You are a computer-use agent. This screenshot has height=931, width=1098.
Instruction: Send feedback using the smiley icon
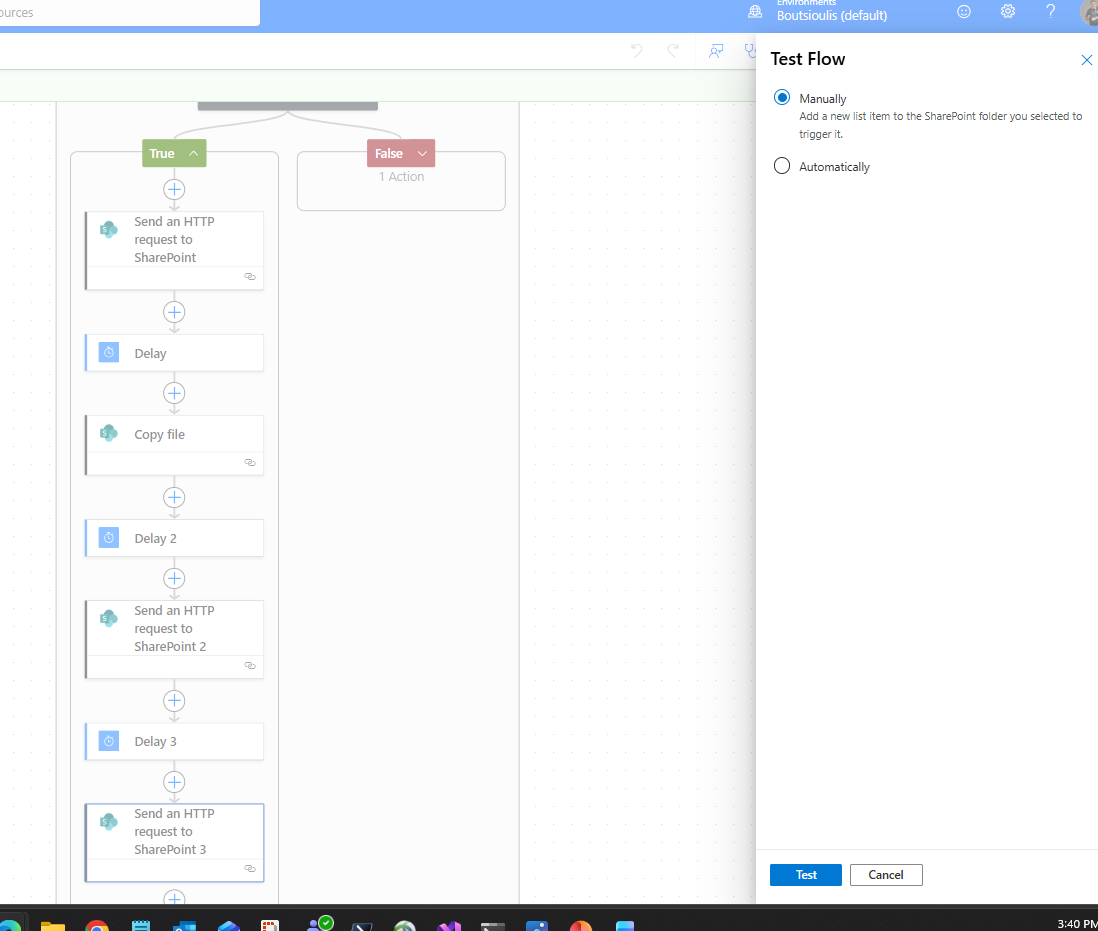[x=964, y=12]
